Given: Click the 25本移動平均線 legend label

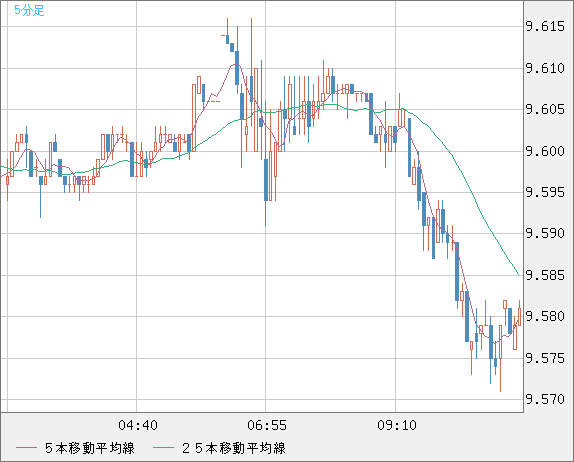Looking at the screenshot, I should coord(234,448).
